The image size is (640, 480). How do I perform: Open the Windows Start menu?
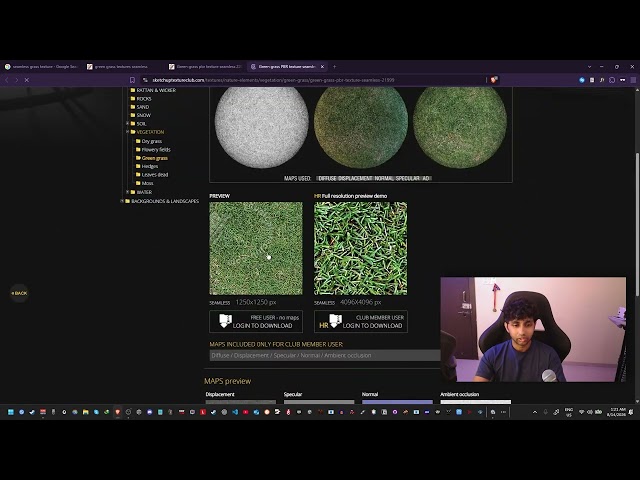click(x=11, y=412)
